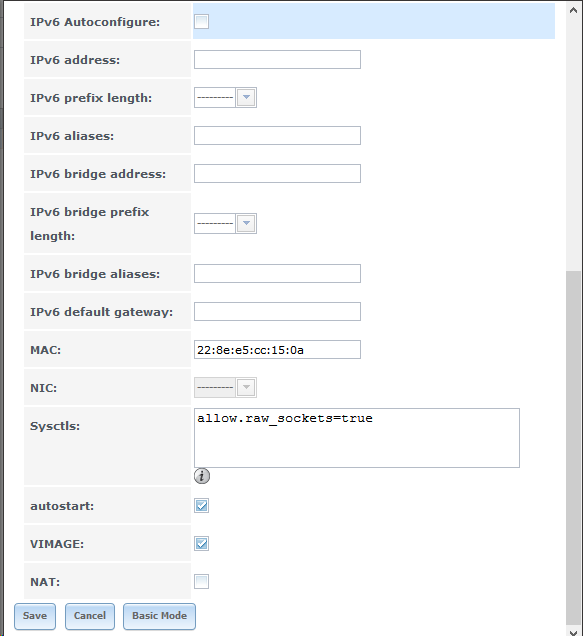
Task: Switch to Basic Mode
Action: pos(159,616)
